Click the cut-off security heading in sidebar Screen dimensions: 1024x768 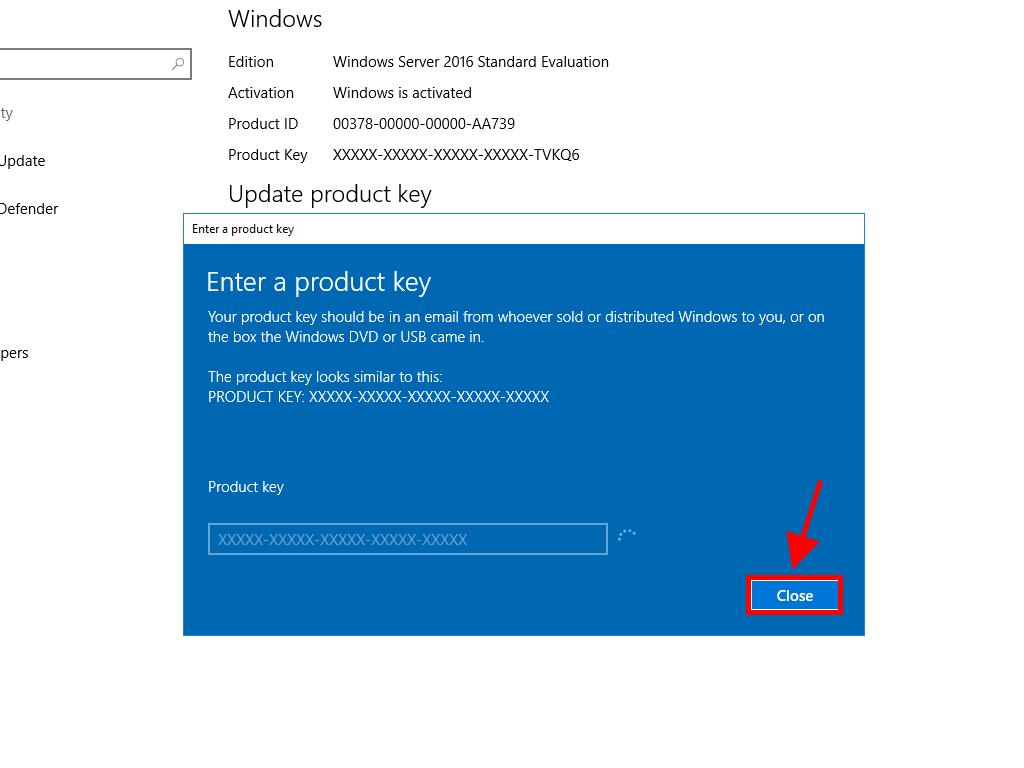[6, 113]
